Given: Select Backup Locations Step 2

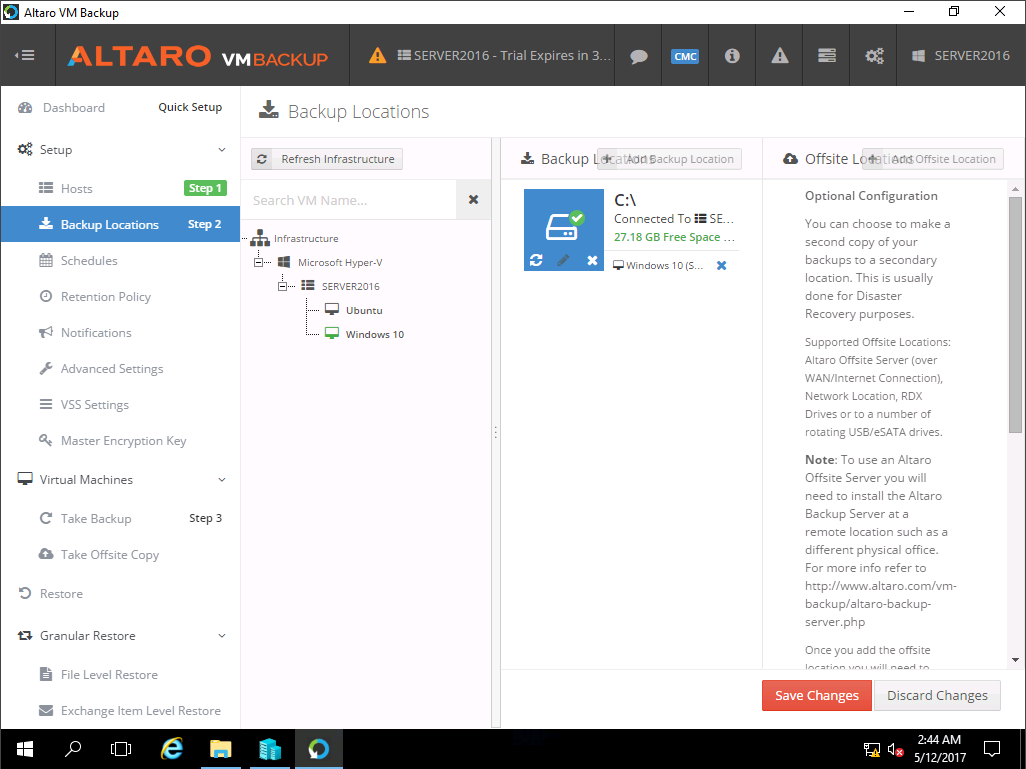Looking at the screenshot, I should tap(120, 224).
